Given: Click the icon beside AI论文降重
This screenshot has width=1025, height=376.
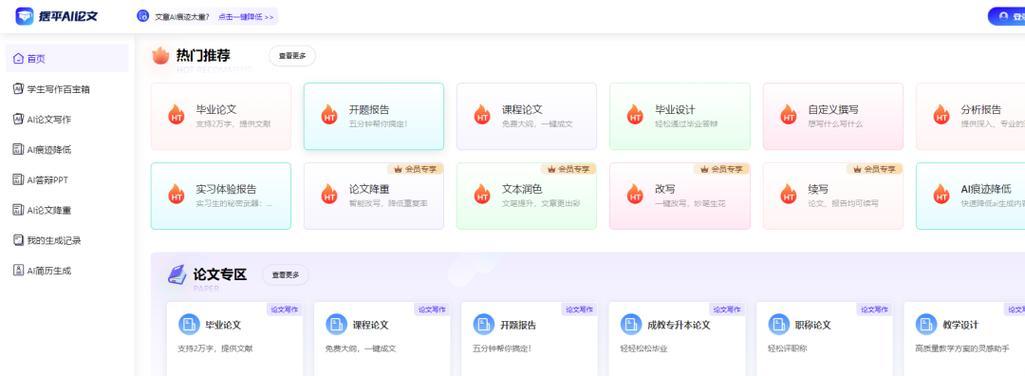Looking at the screenshot, I should 18,210.
